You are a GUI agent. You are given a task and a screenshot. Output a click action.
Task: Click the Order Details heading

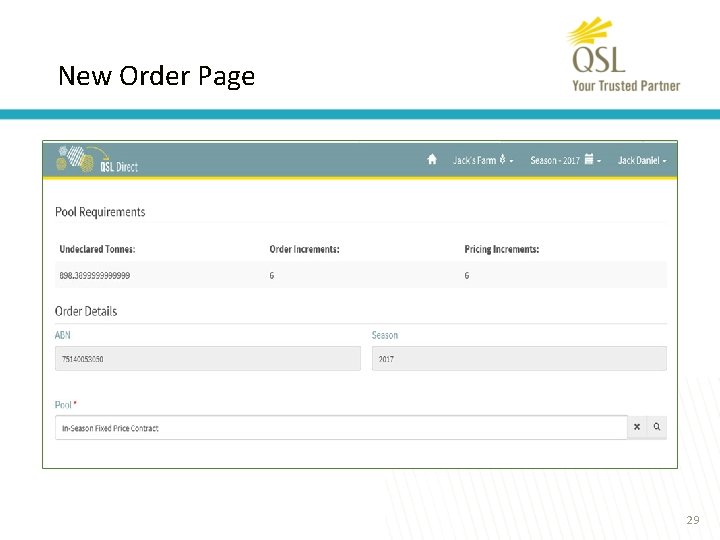point(86,311)
